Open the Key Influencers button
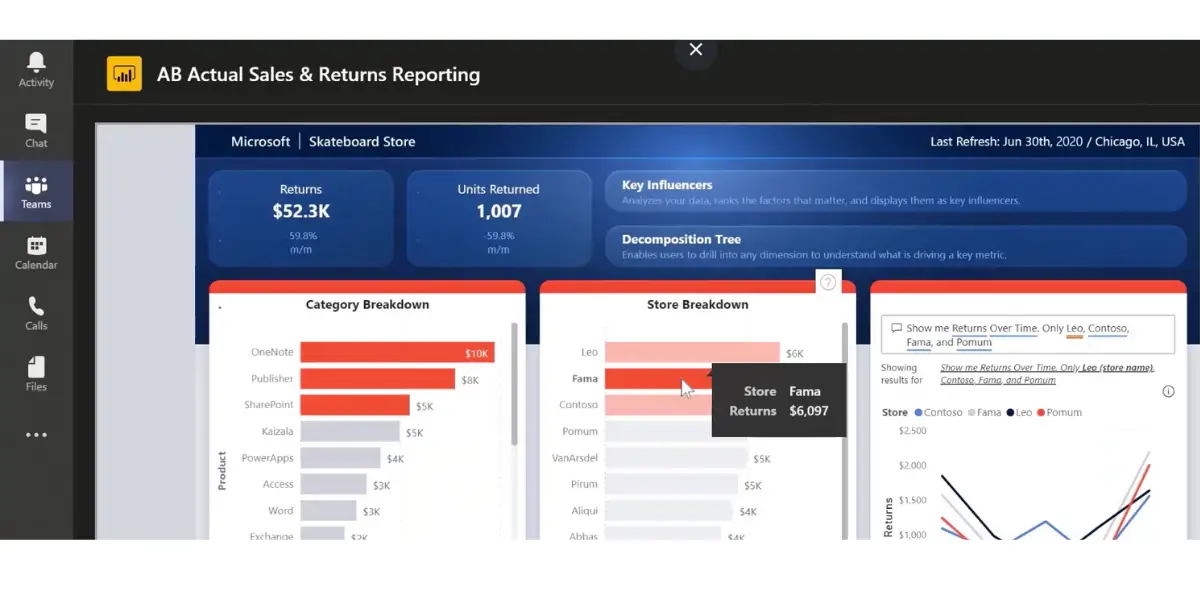The image size is (1200, 600). (x=896, y=191)
